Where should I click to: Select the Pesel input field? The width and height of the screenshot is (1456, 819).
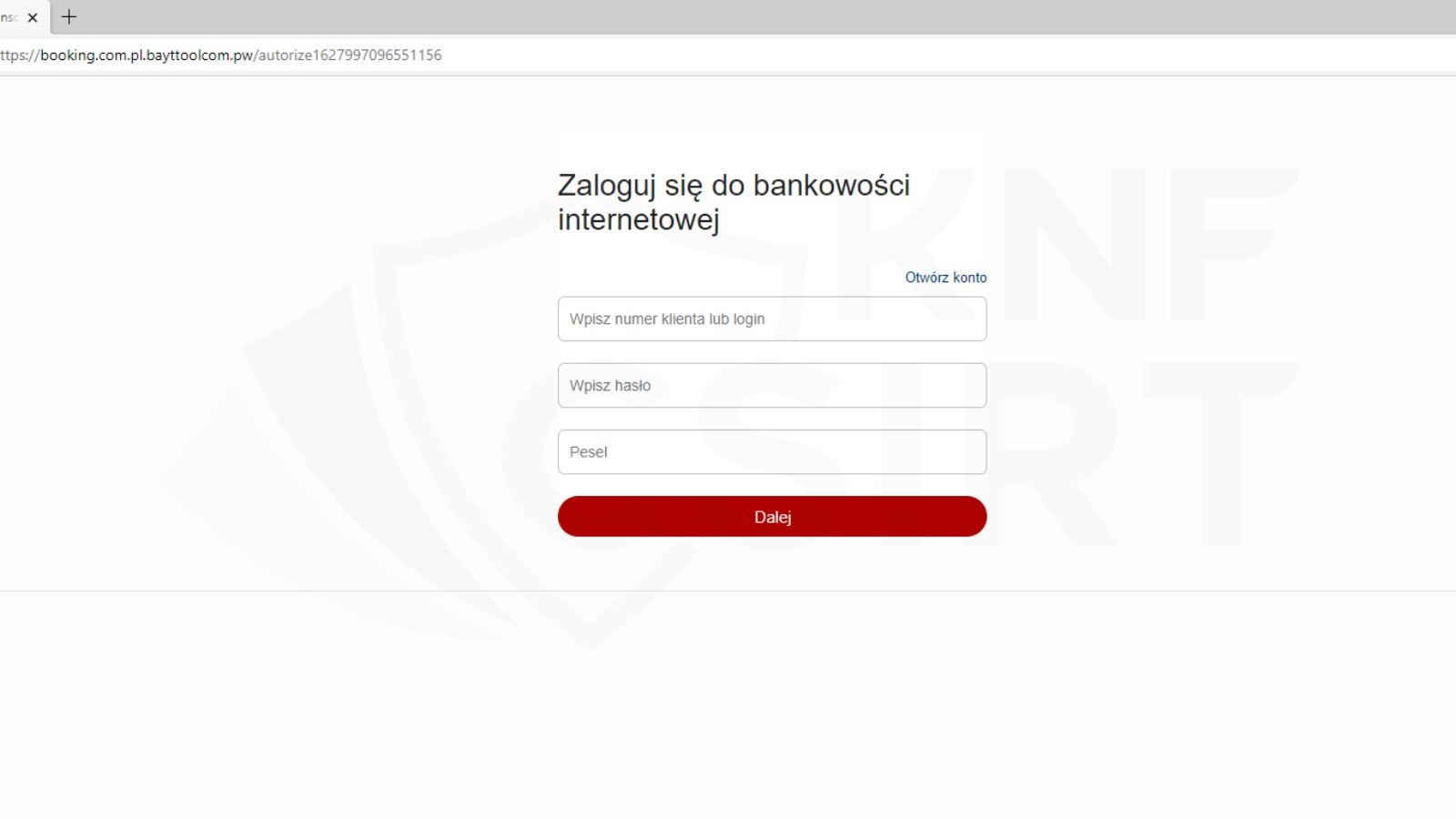click(x=772, y=452)
